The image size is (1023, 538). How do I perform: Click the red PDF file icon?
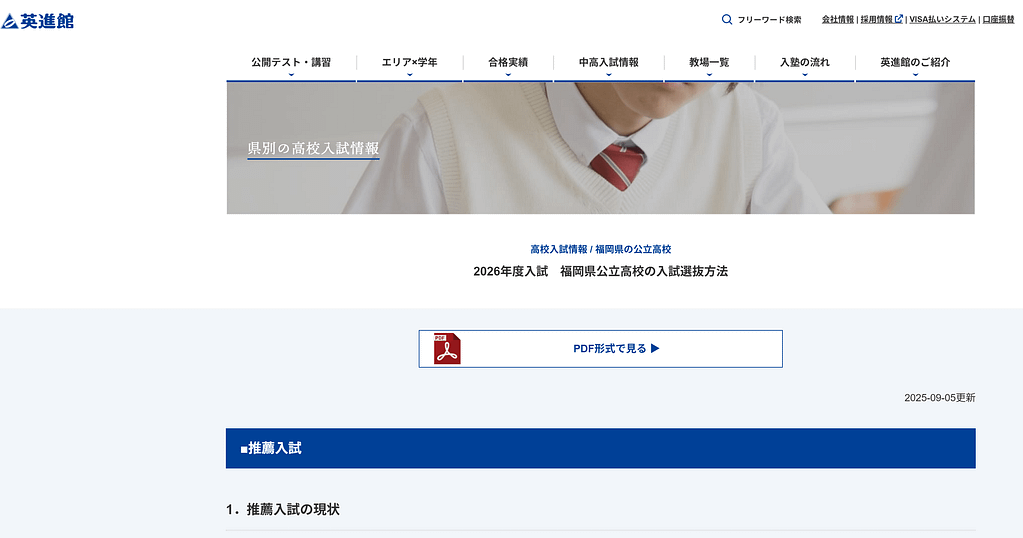coord(447,349)
